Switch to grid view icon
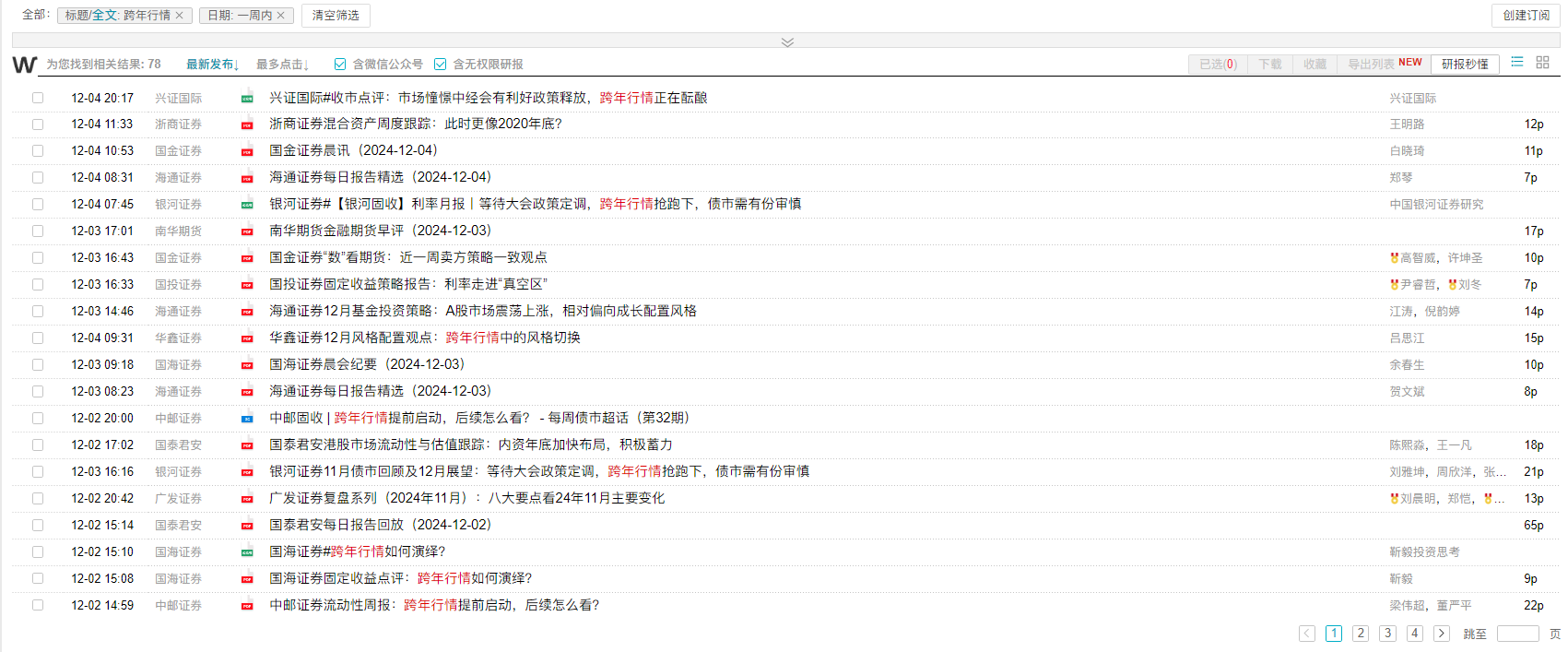The height and width of the screenshot is (652, 1568). (x=1542, y=63)
